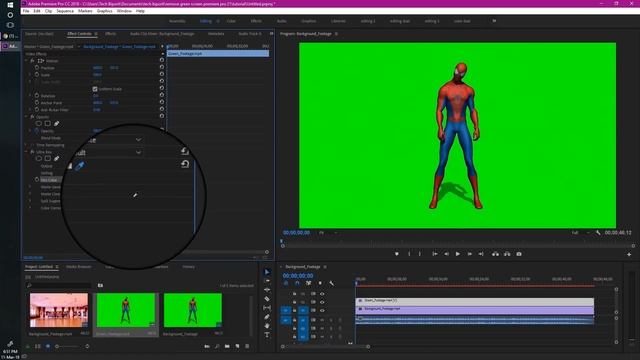Screen dimensions: 640x360
Task: Create ellipse mask under Ultra Key
Action: pyautogui.click(x=39, y=158)
